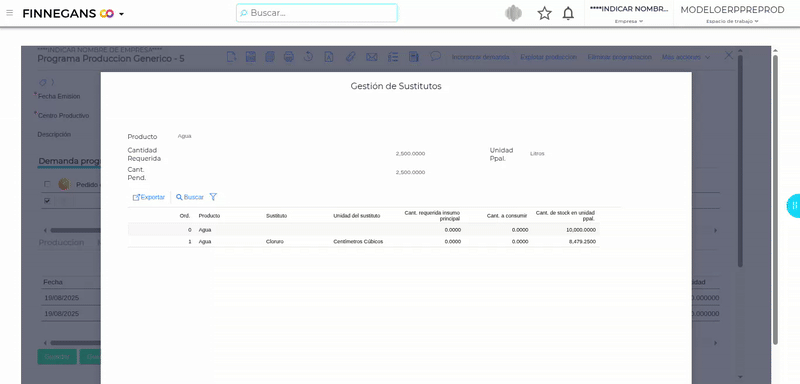800x384 pixels.
Task: Click the Unidad del sustituto column header
Action: click(x=357, y=216)
